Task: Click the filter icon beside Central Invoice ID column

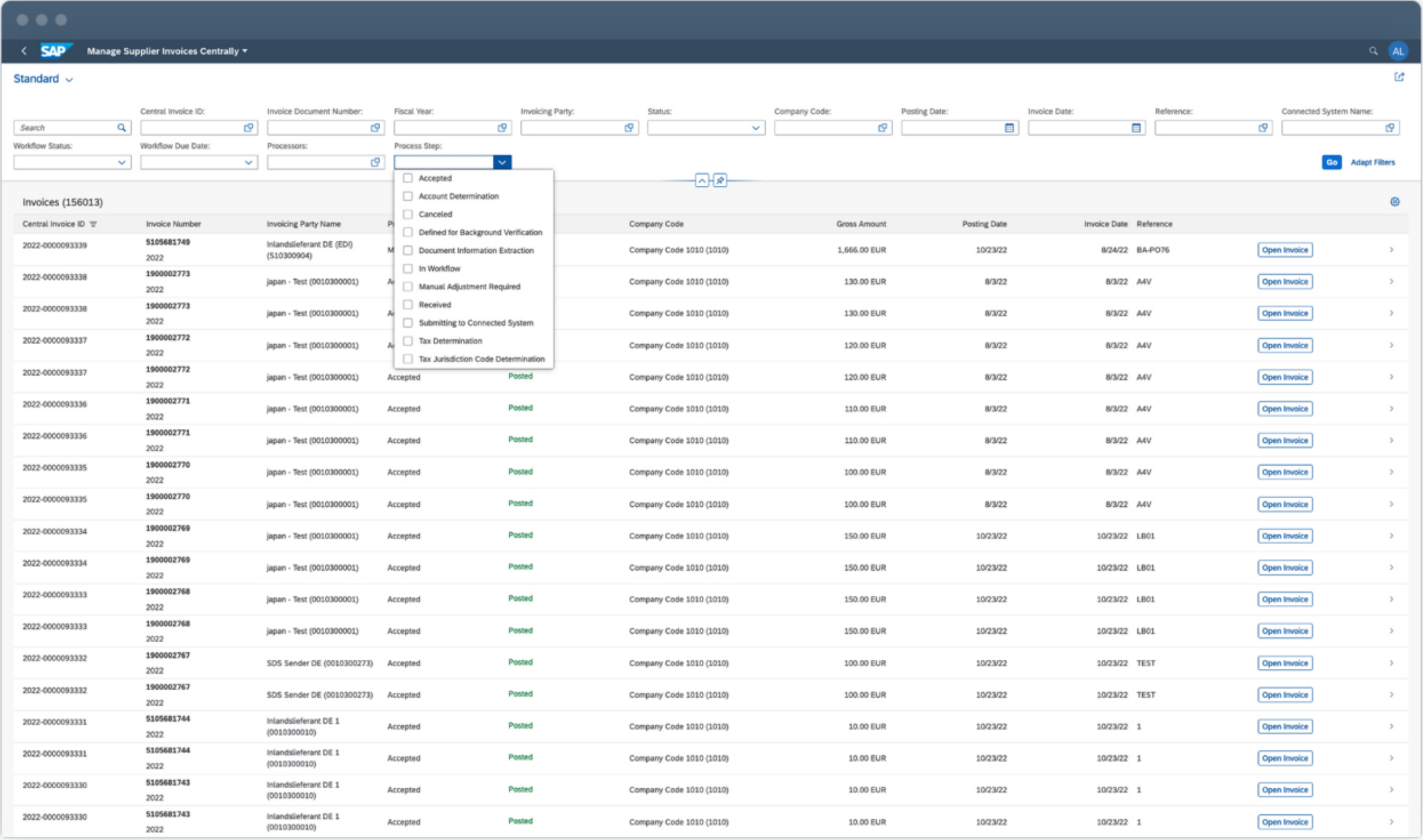Action: (93, 225)
